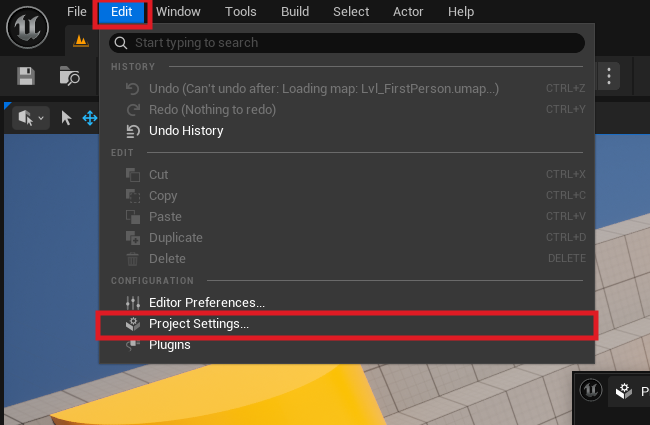Open the selection mode dropdown
This screenshot has height=425, width=650.
tap(30, 118)
